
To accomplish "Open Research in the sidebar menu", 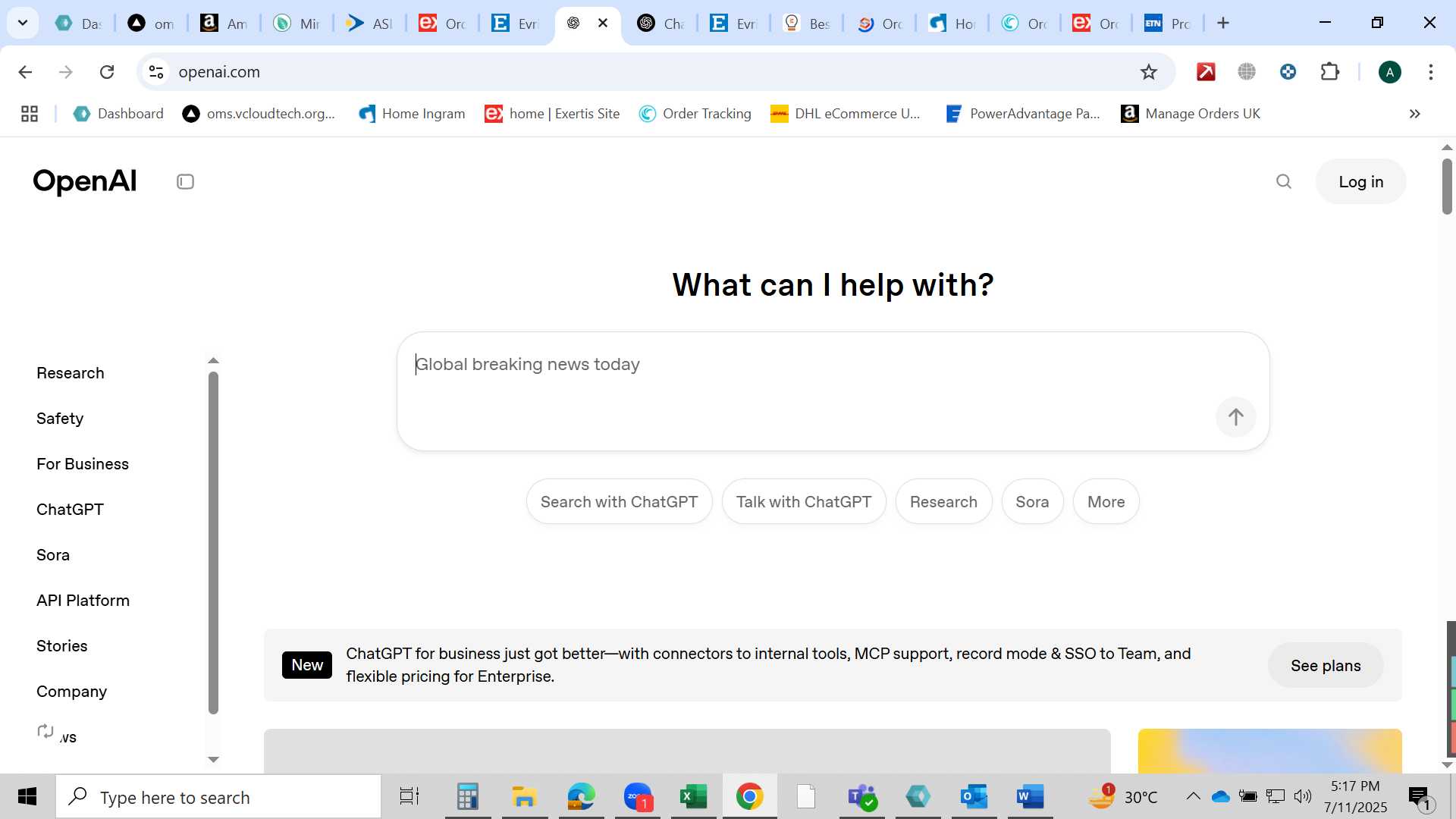I will (x=71, y=373).
